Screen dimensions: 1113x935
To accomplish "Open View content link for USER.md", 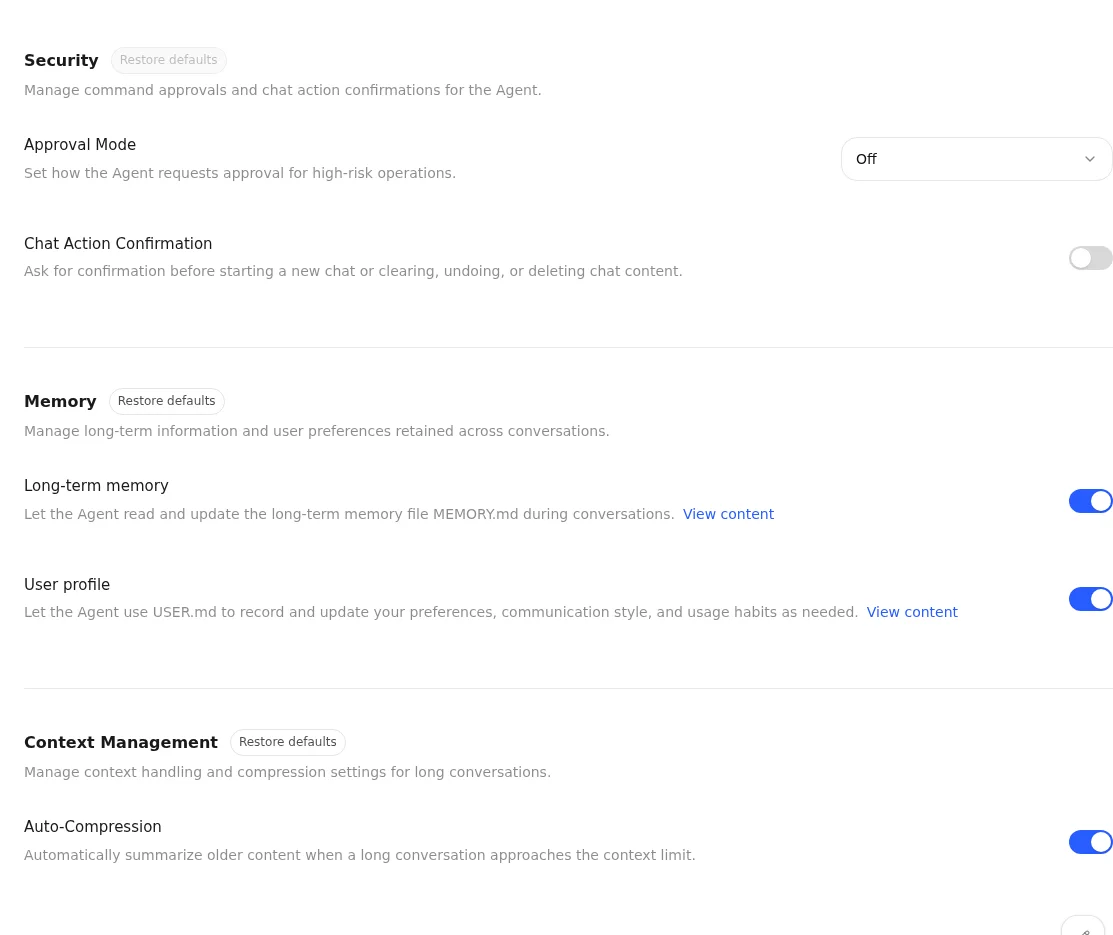I will coord(912,612).
